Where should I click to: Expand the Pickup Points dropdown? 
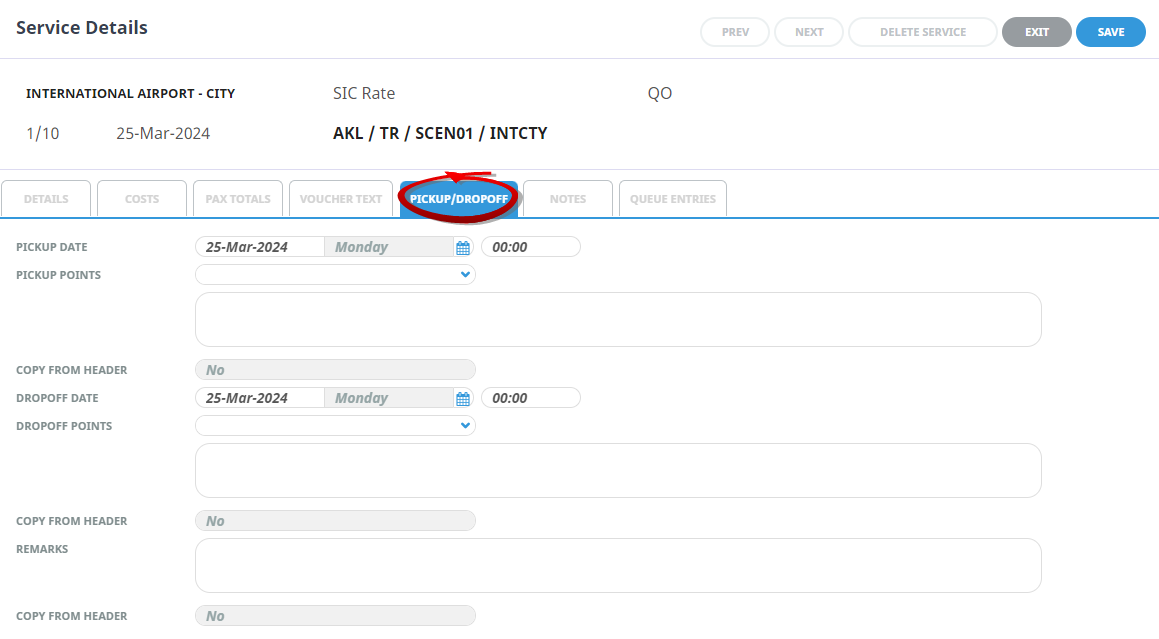pyautogui.click(x=465, y=275)
